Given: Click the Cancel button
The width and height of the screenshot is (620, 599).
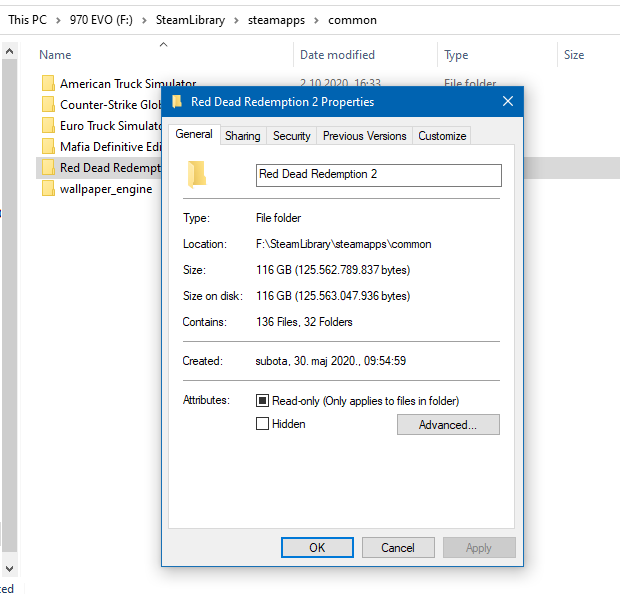Looking at the screenshot, I should (398, 548).
